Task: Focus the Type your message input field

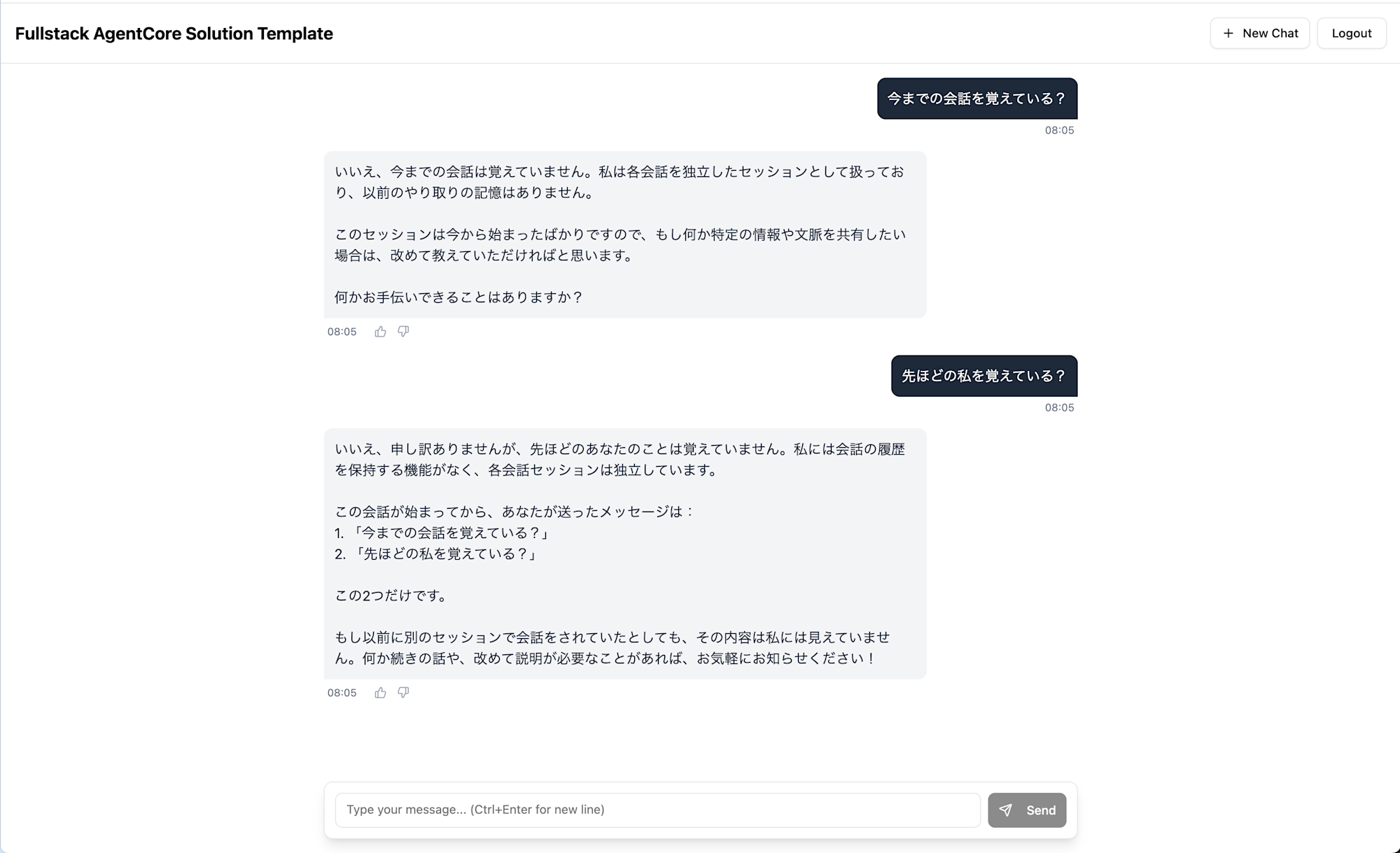Action: (x=657, y=810)
